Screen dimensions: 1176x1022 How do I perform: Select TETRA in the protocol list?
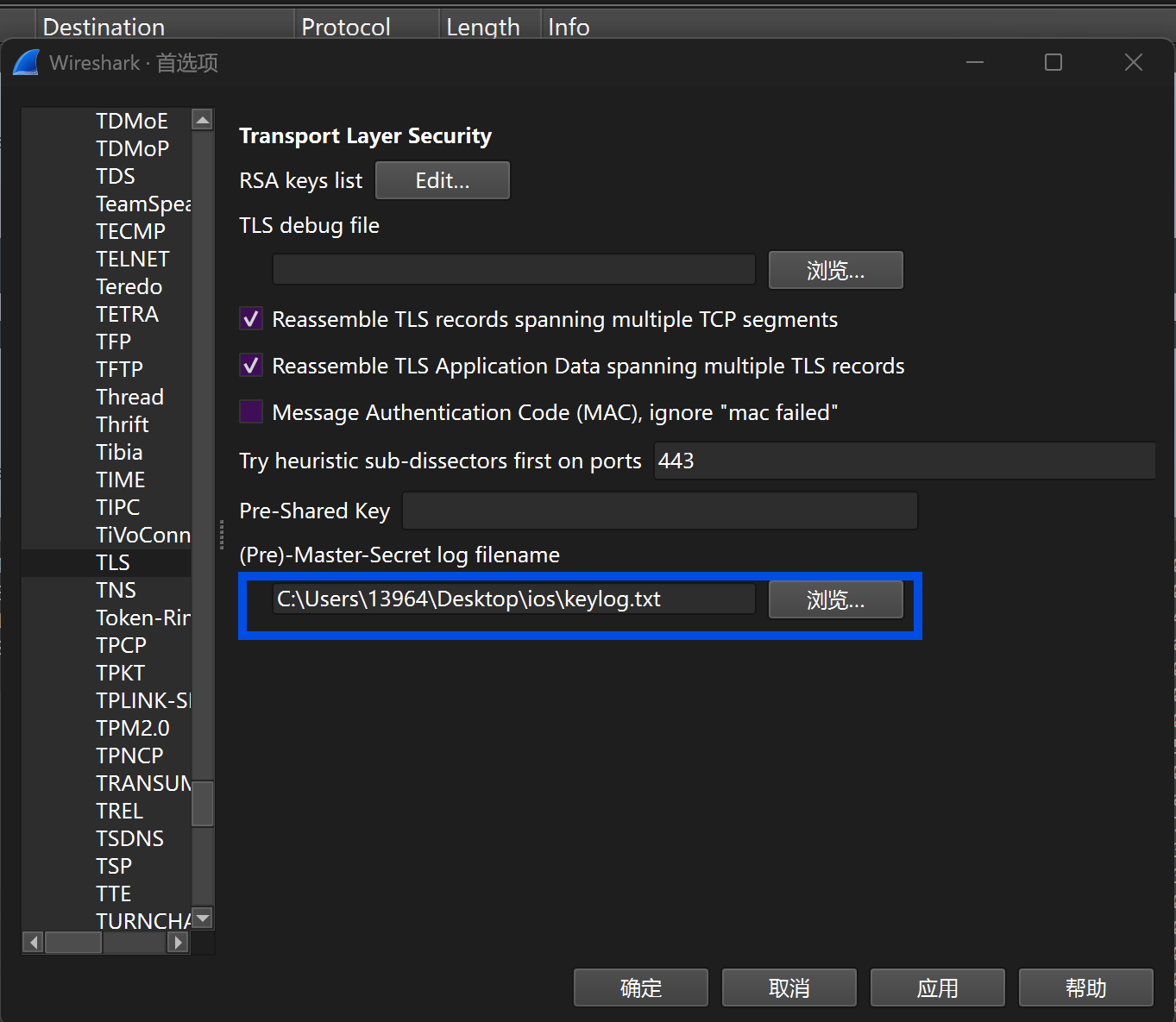click(128, 314)
